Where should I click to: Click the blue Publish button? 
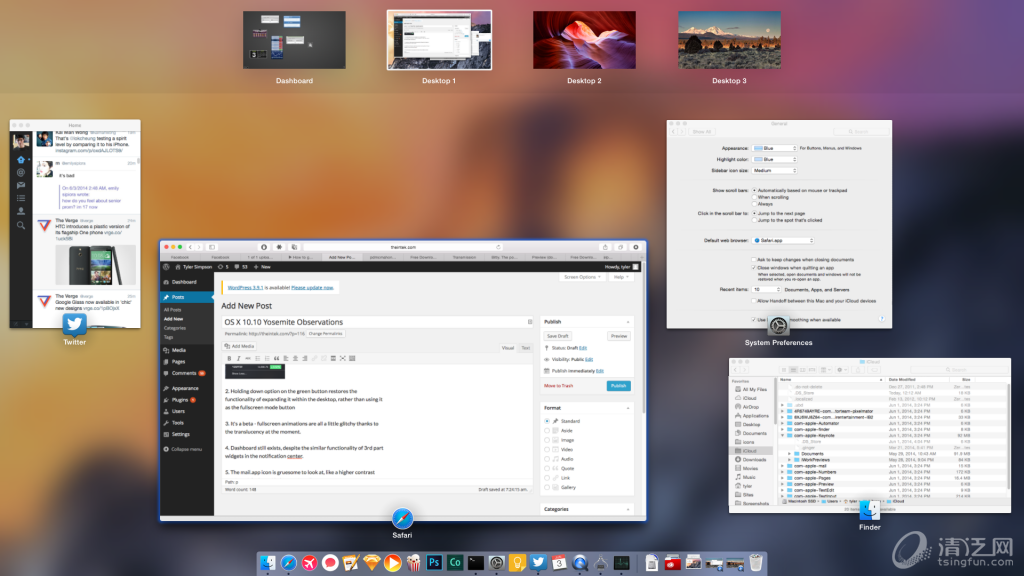pos(618,385)
